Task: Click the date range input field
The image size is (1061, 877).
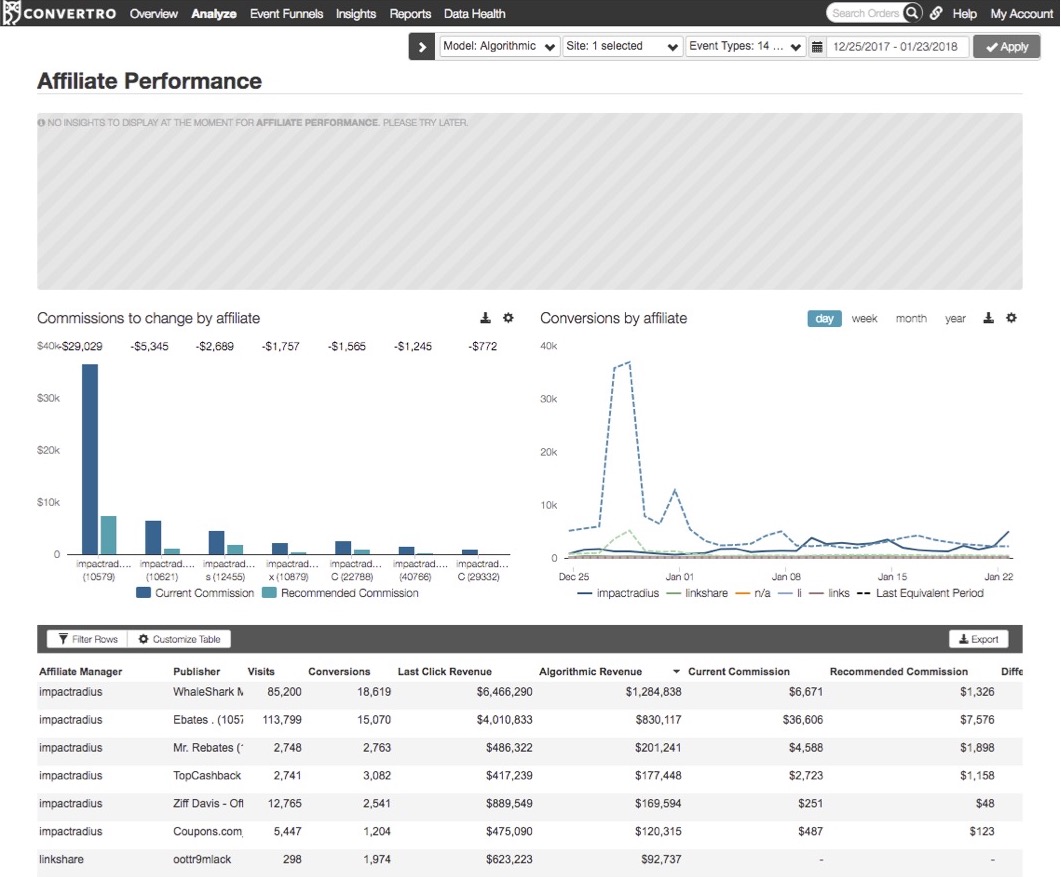Action: point(896,47)
